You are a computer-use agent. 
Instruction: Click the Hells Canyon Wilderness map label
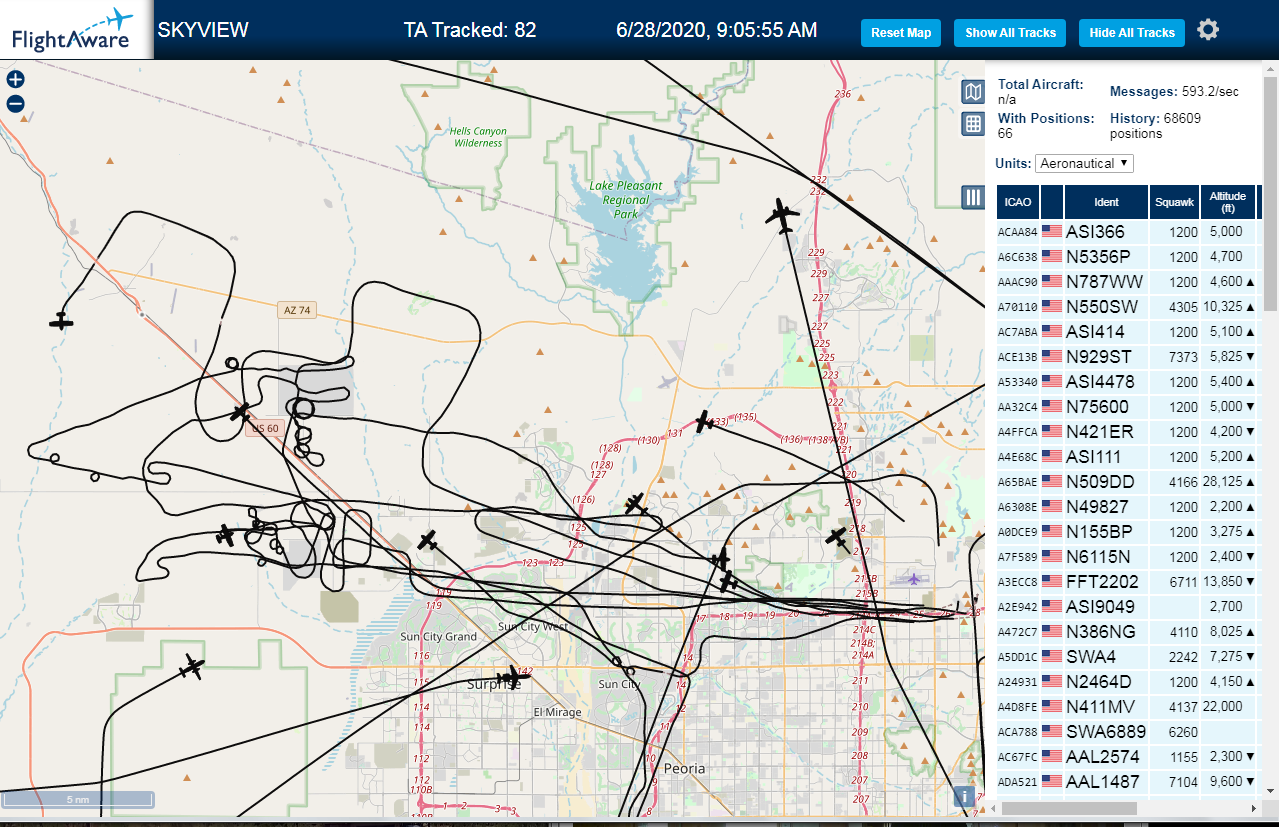coord(478,137)
